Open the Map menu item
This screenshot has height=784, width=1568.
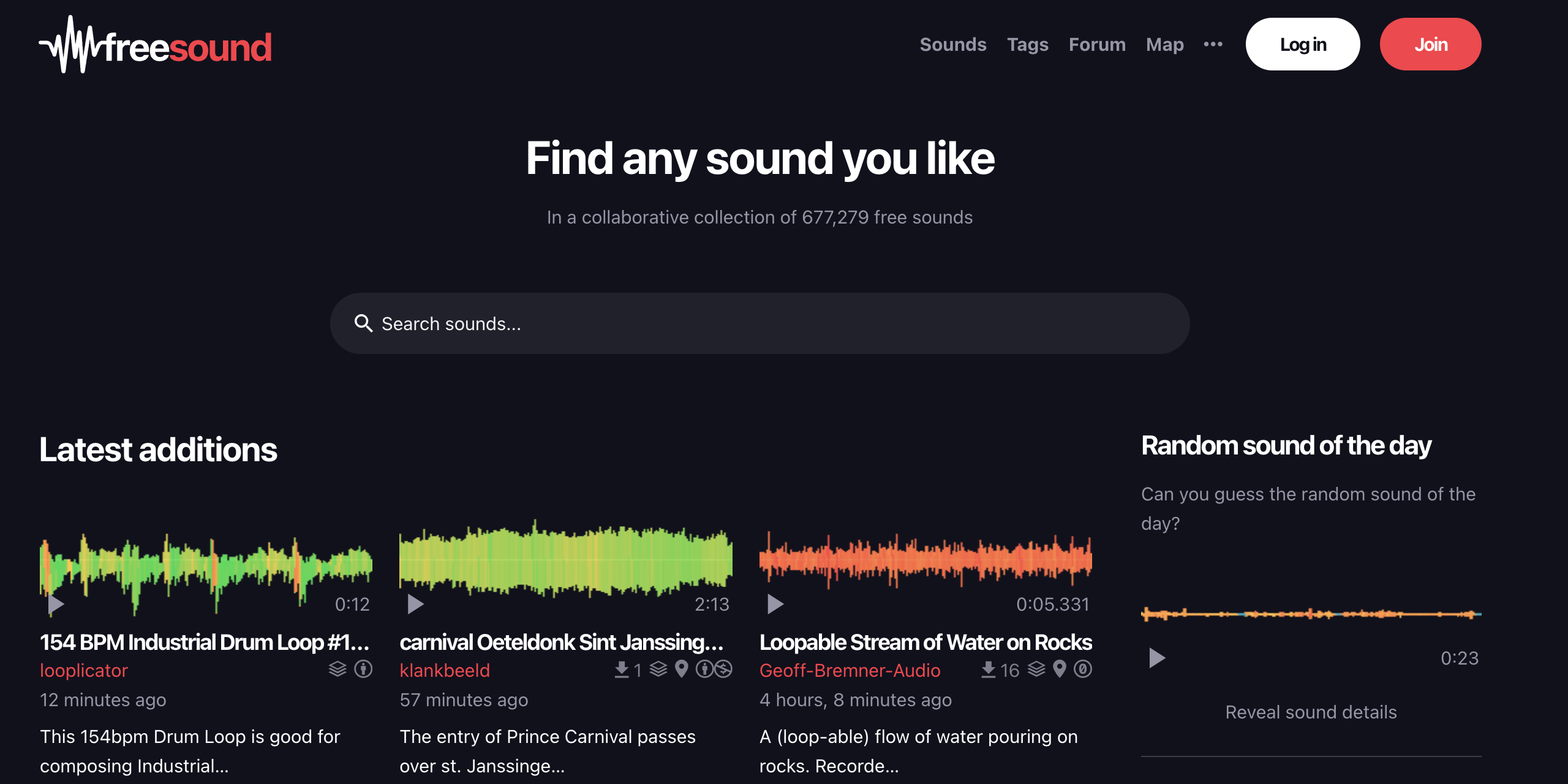point(1164,45)
